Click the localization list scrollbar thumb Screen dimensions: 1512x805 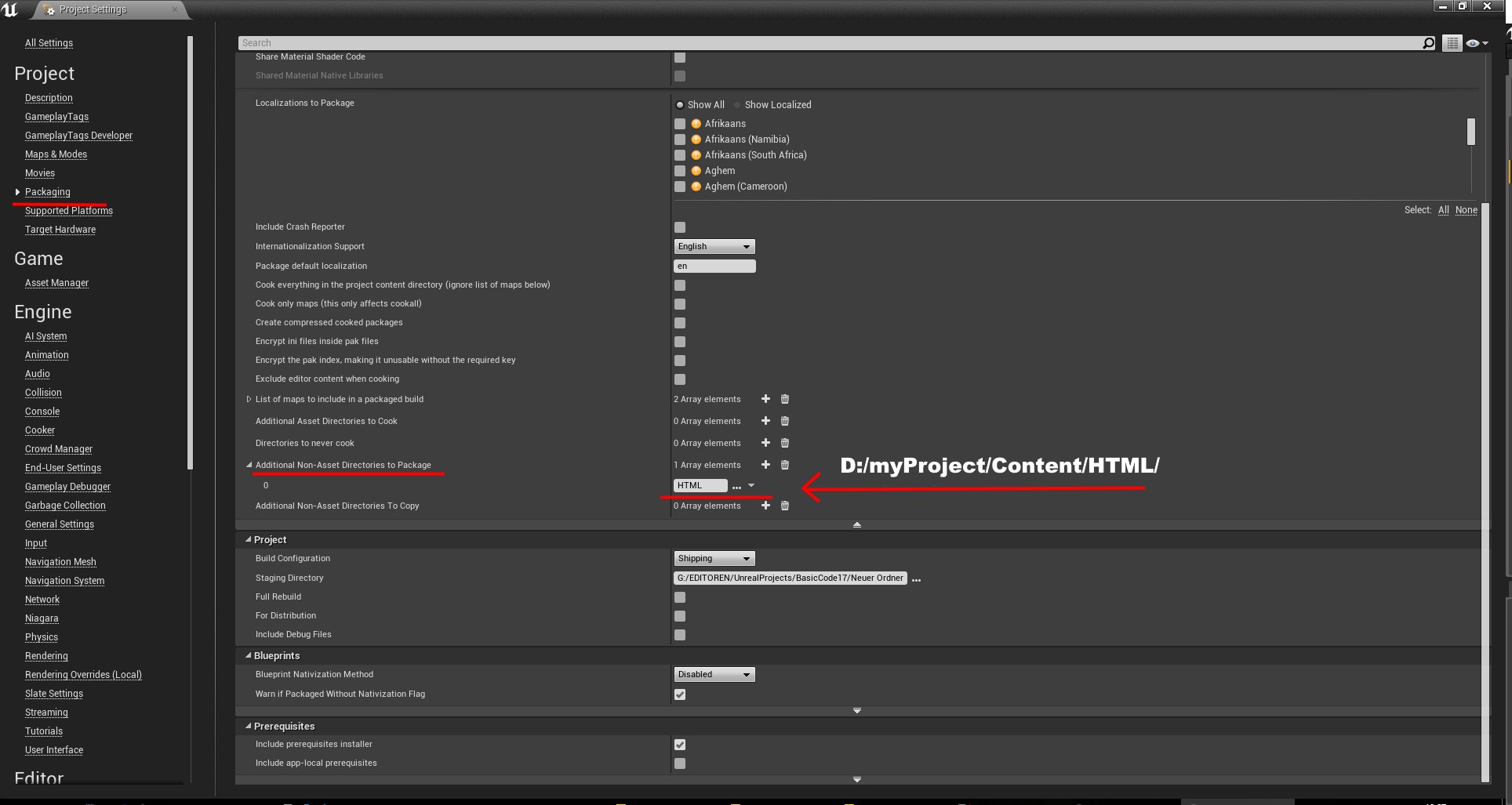(x=1471, y=132)
